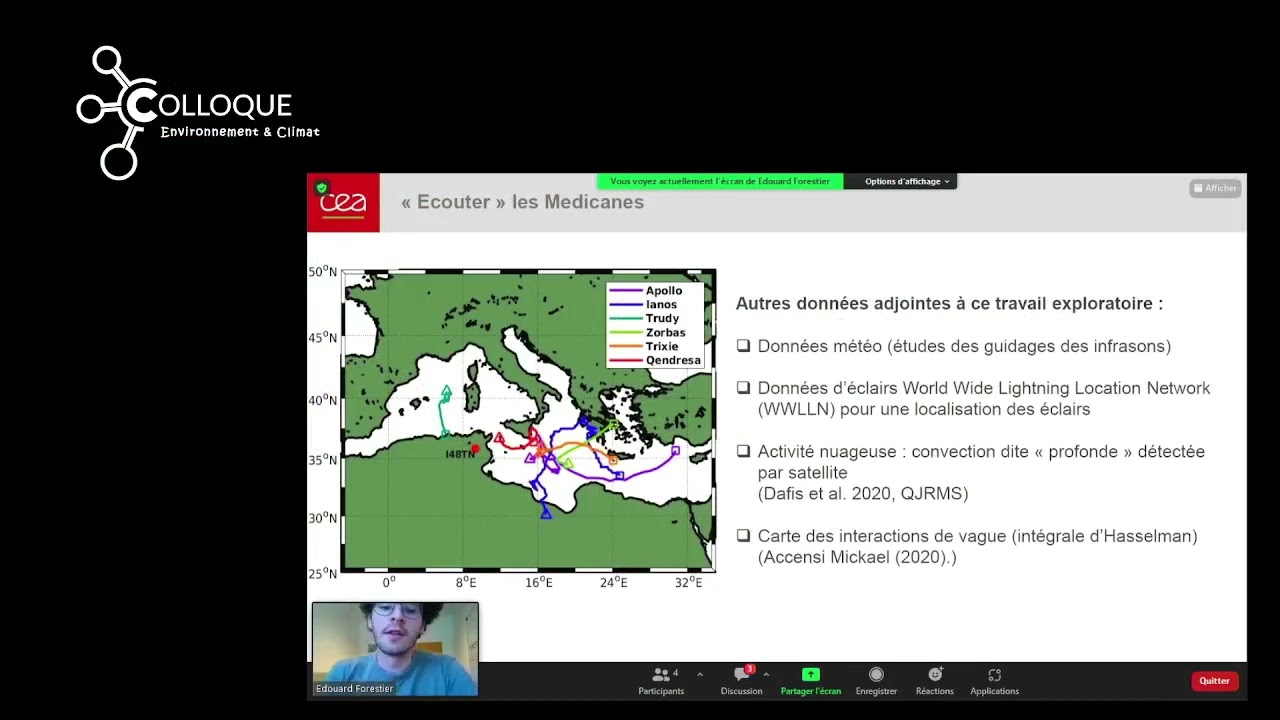Screen dimensions: 1280x720
Task: Select Edouard Forestier's video thumbnail
Action: click(x=395, y=649)
